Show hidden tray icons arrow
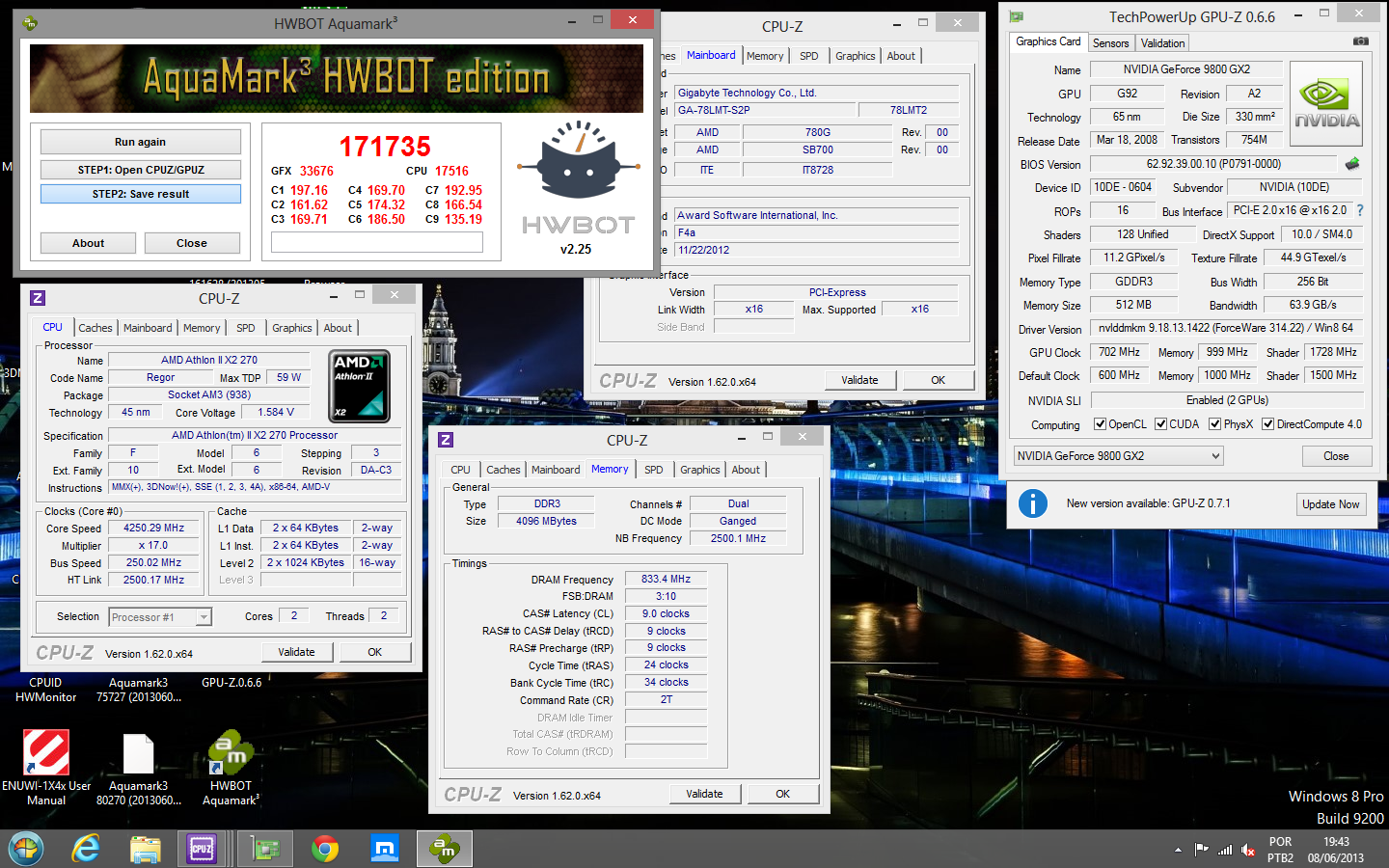Image resolution: width=1389 pixels, height=868 pixels. tap(1178, 850)
